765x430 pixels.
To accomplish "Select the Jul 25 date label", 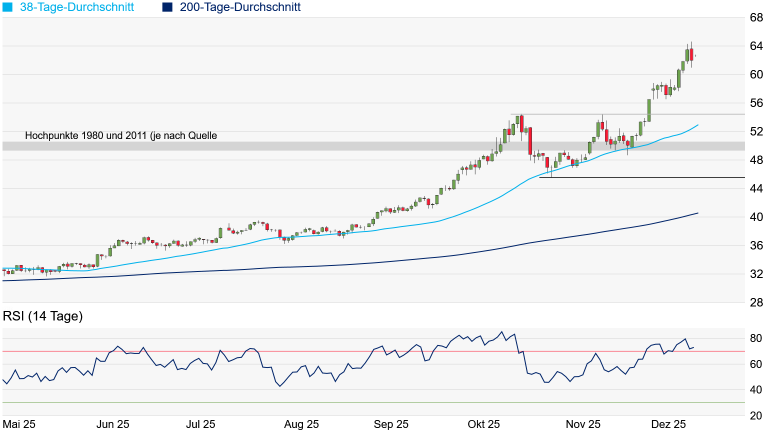I will 201,424.
